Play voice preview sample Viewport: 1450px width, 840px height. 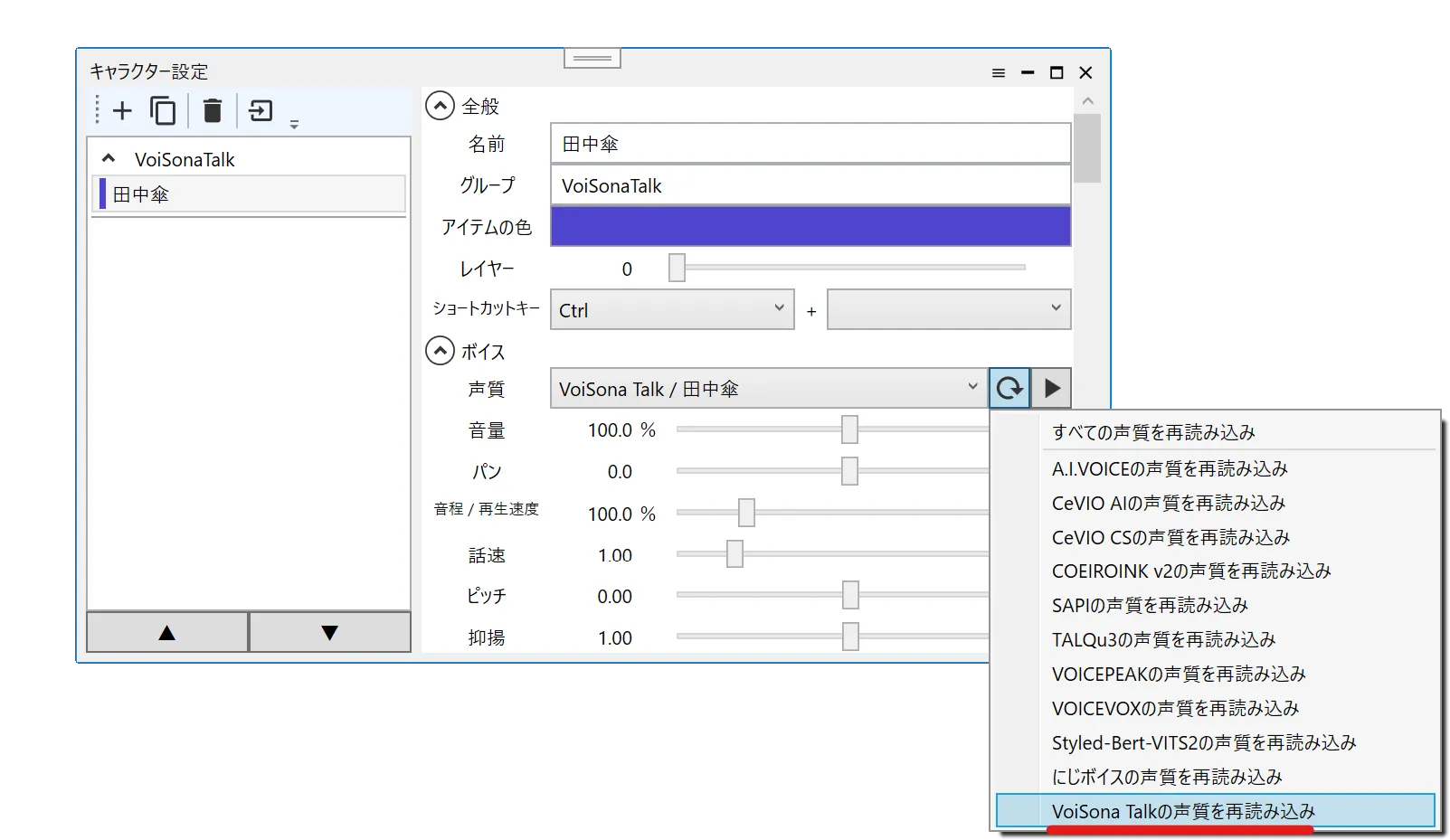point(1052,389)
